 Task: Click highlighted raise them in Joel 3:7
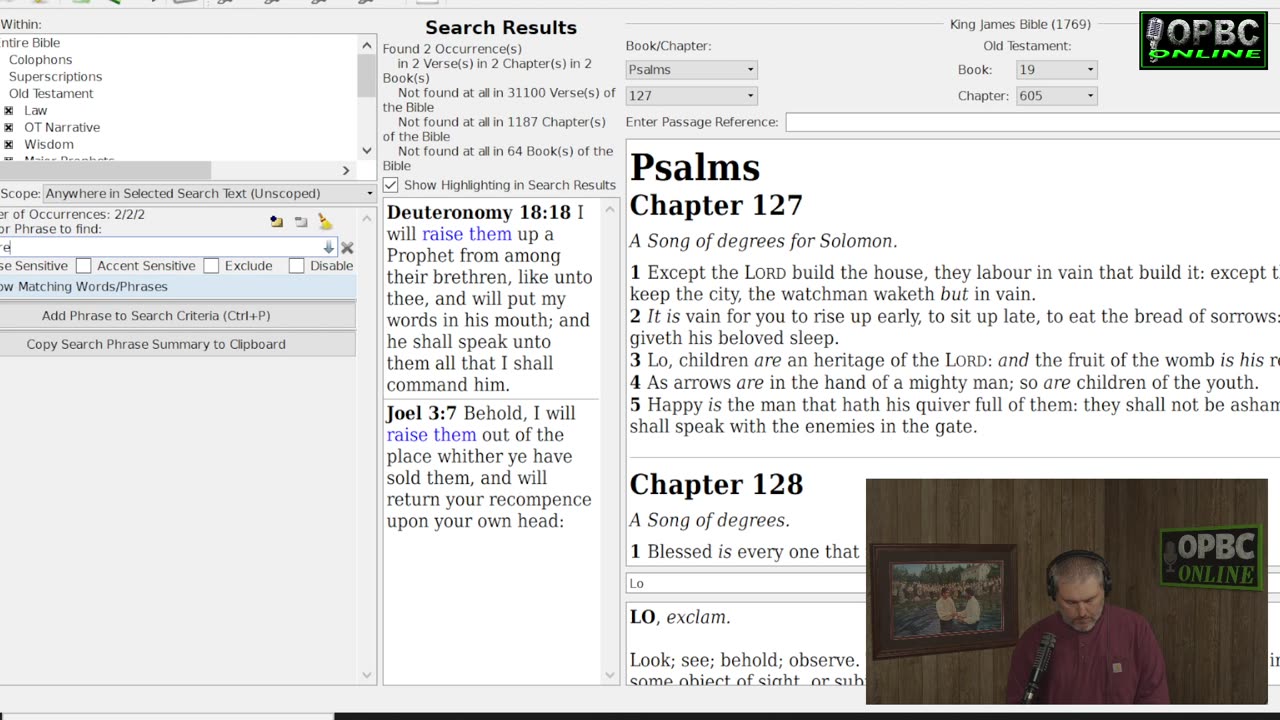point(431,435)
